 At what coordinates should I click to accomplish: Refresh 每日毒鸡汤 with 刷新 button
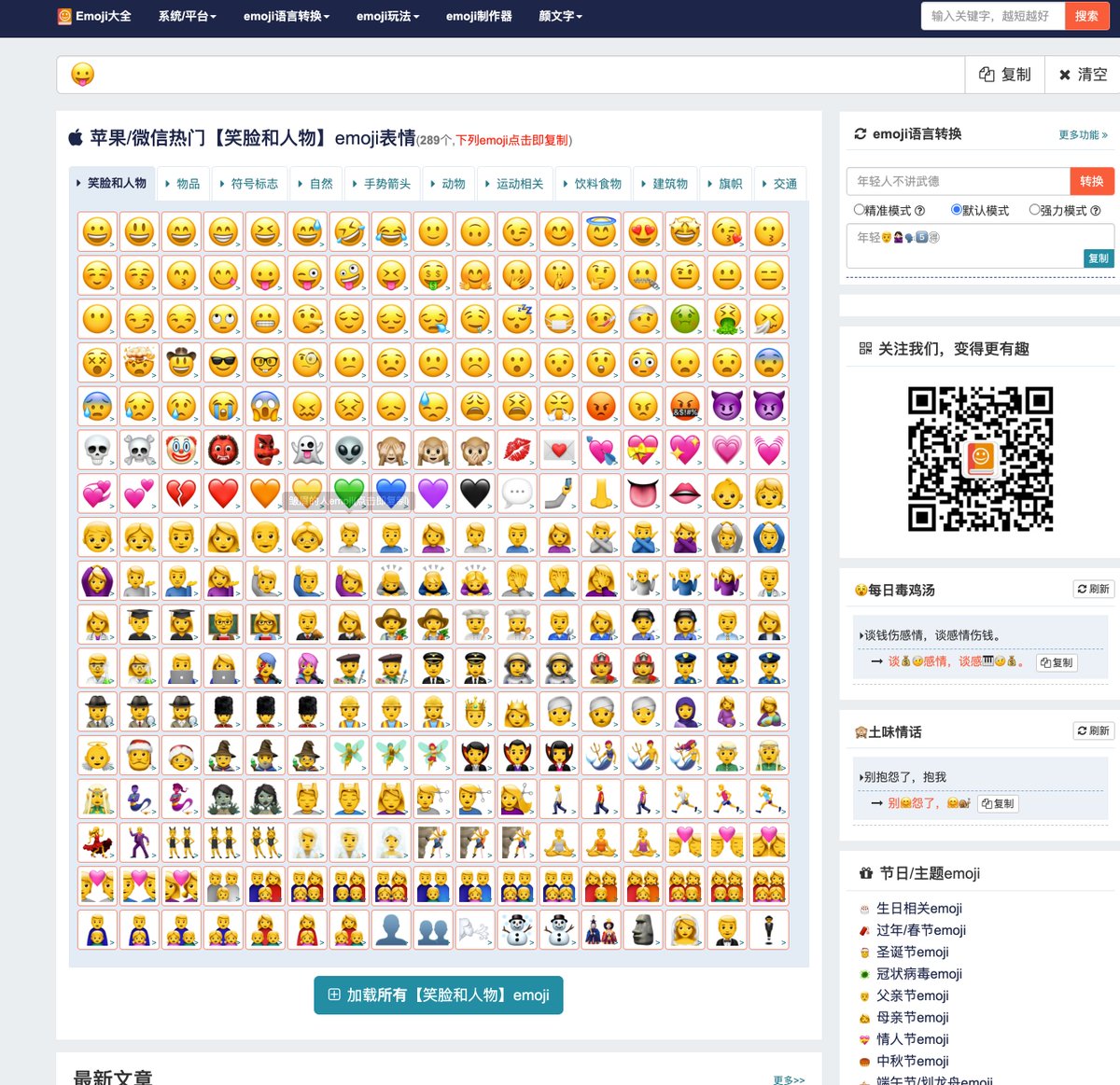[x=1093, y=589]
